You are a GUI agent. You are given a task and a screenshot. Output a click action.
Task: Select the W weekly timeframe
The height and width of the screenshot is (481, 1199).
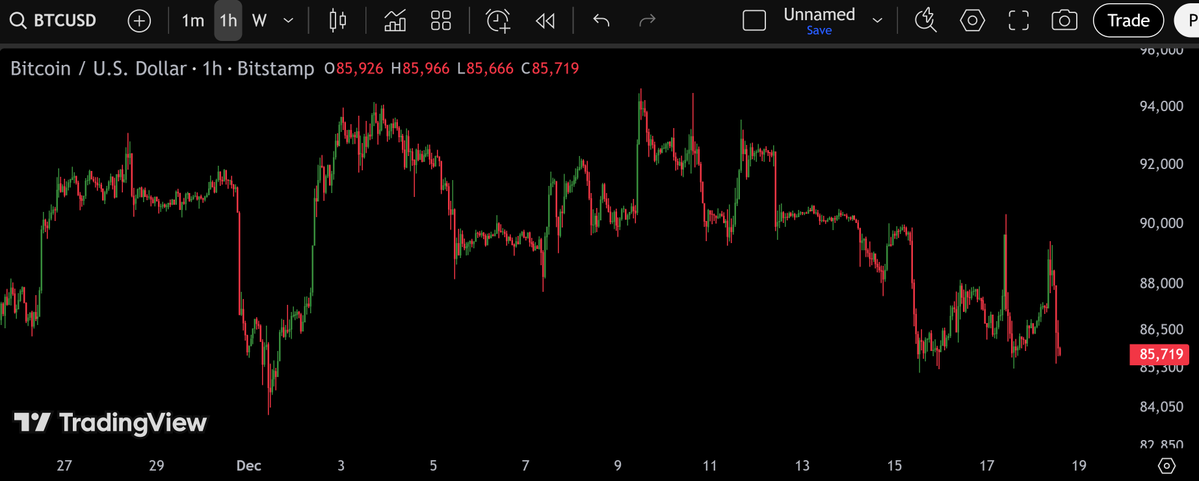click(259, 21)
